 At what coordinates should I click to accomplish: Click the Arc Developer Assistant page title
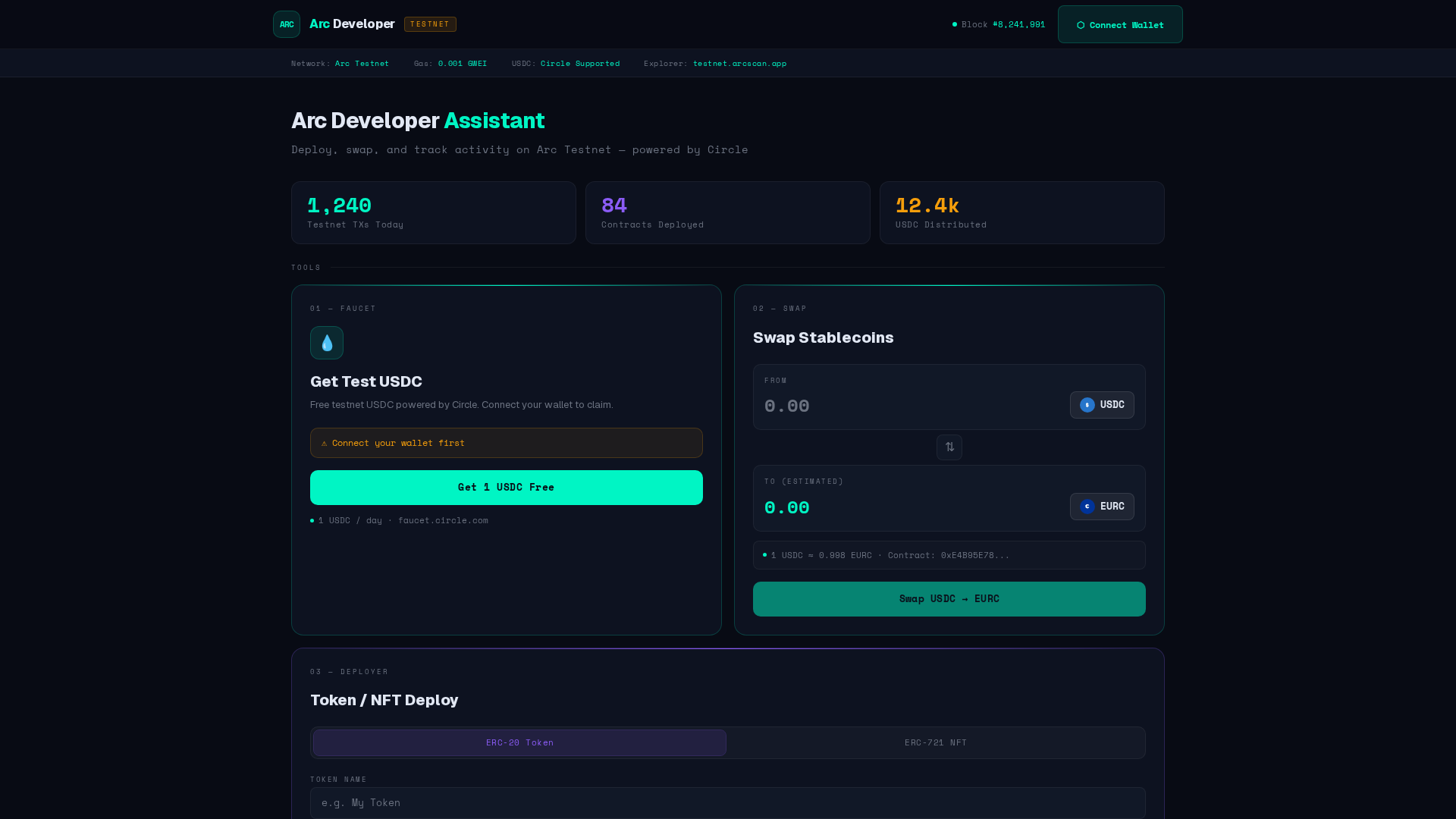pos(418,121)
